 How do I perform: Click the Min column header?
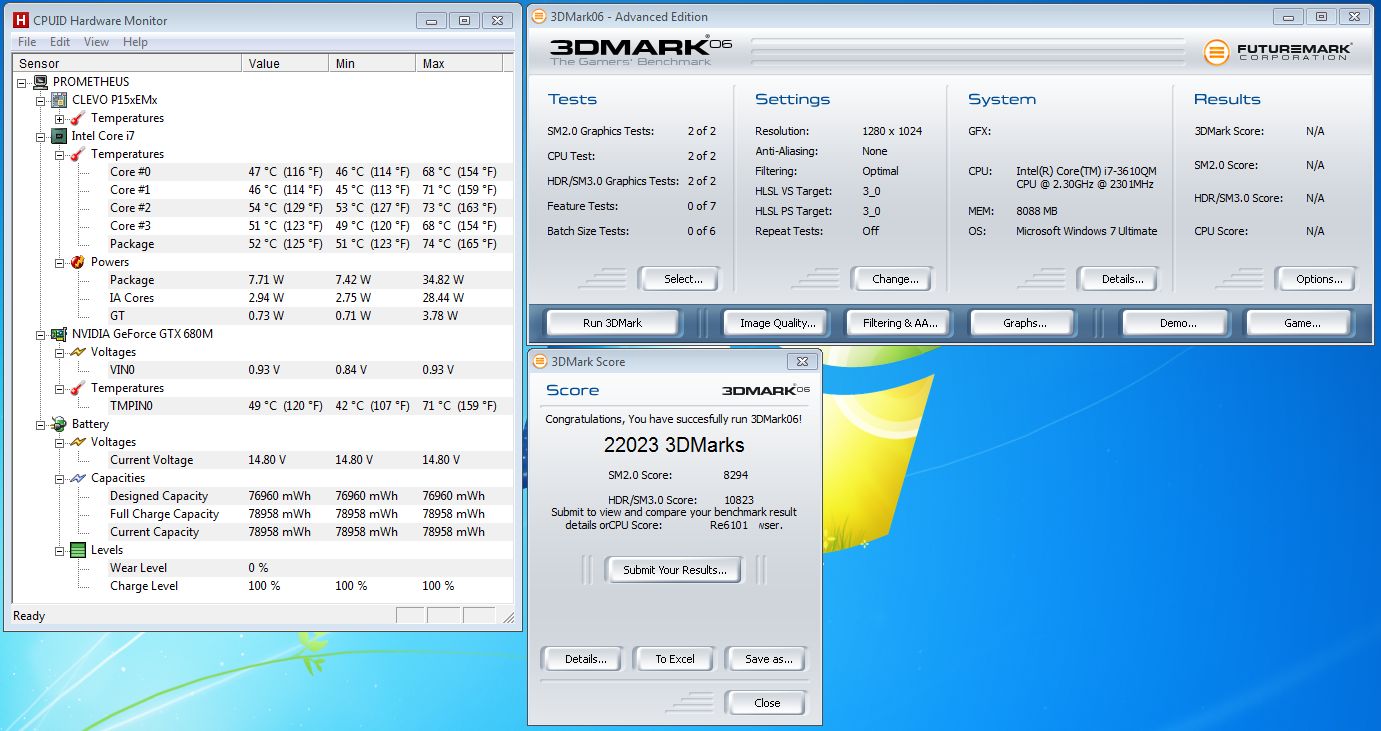pos(372,63)
